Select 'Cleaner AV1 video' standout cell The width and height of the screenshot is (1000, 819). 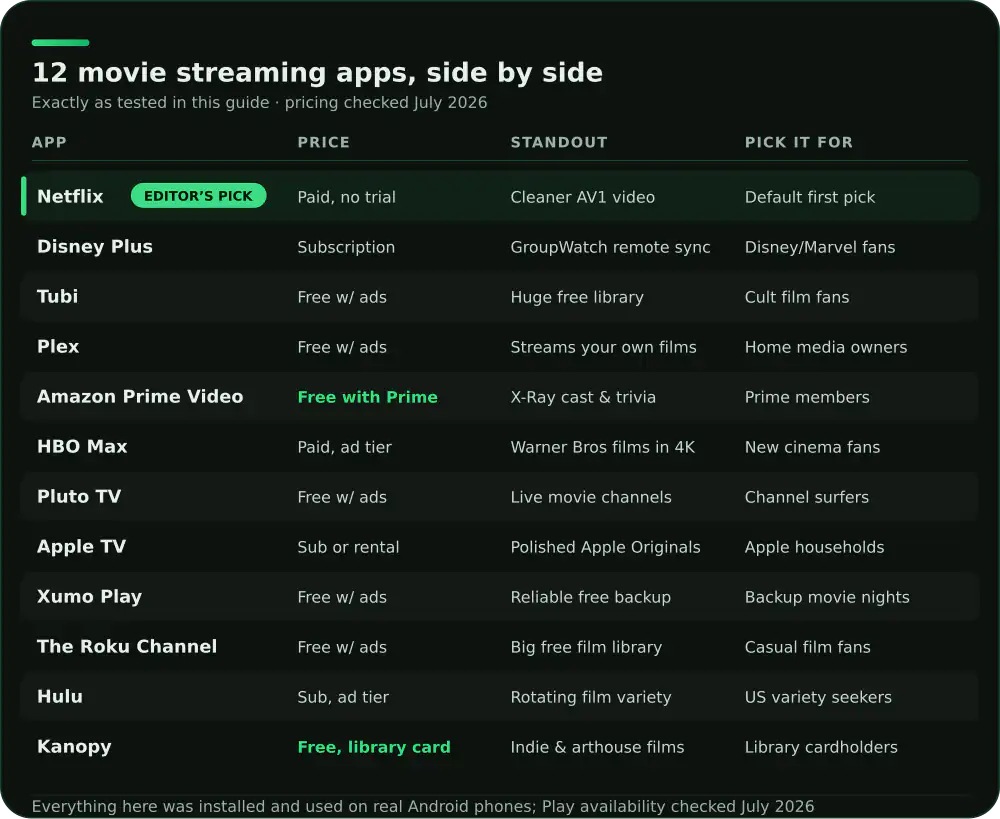coord(583,197)
